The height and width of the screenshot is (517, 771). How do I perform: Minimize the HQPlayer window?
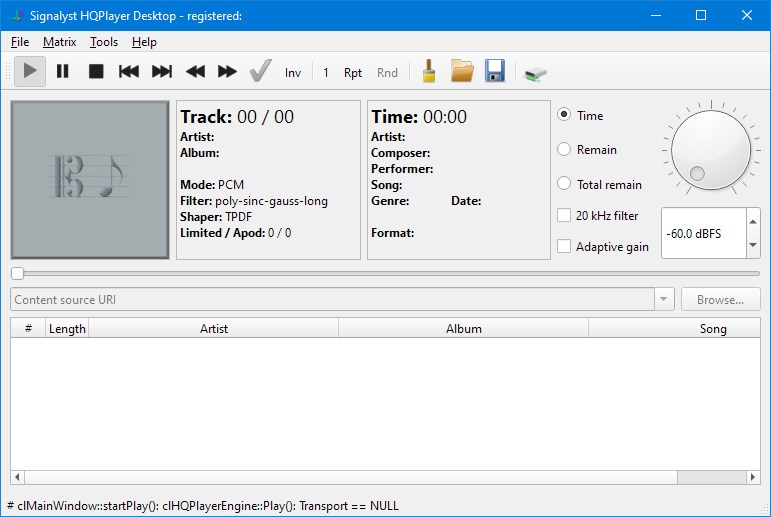[x=656, y=15]
